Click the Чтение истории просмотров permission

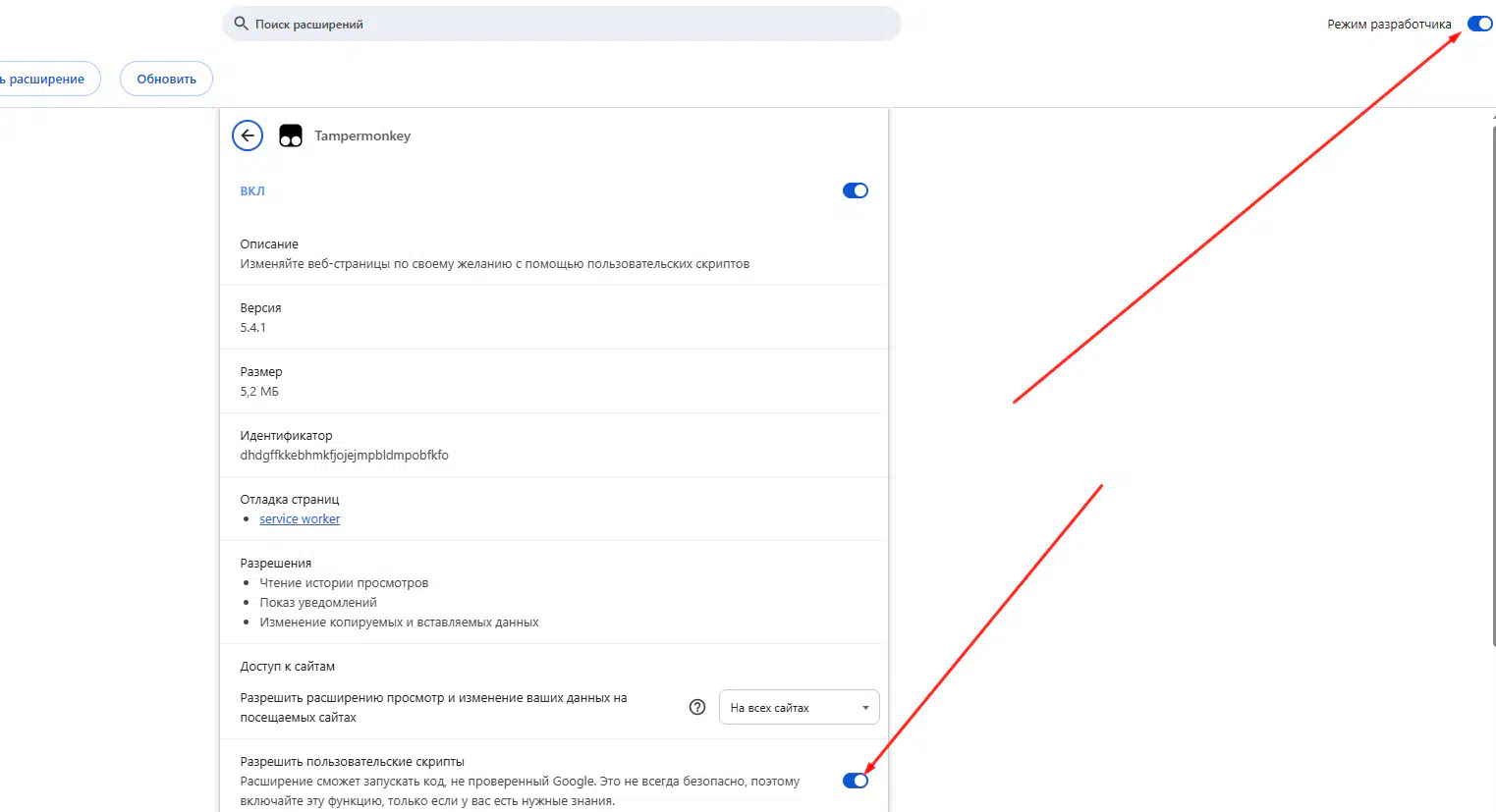(344, 582)
